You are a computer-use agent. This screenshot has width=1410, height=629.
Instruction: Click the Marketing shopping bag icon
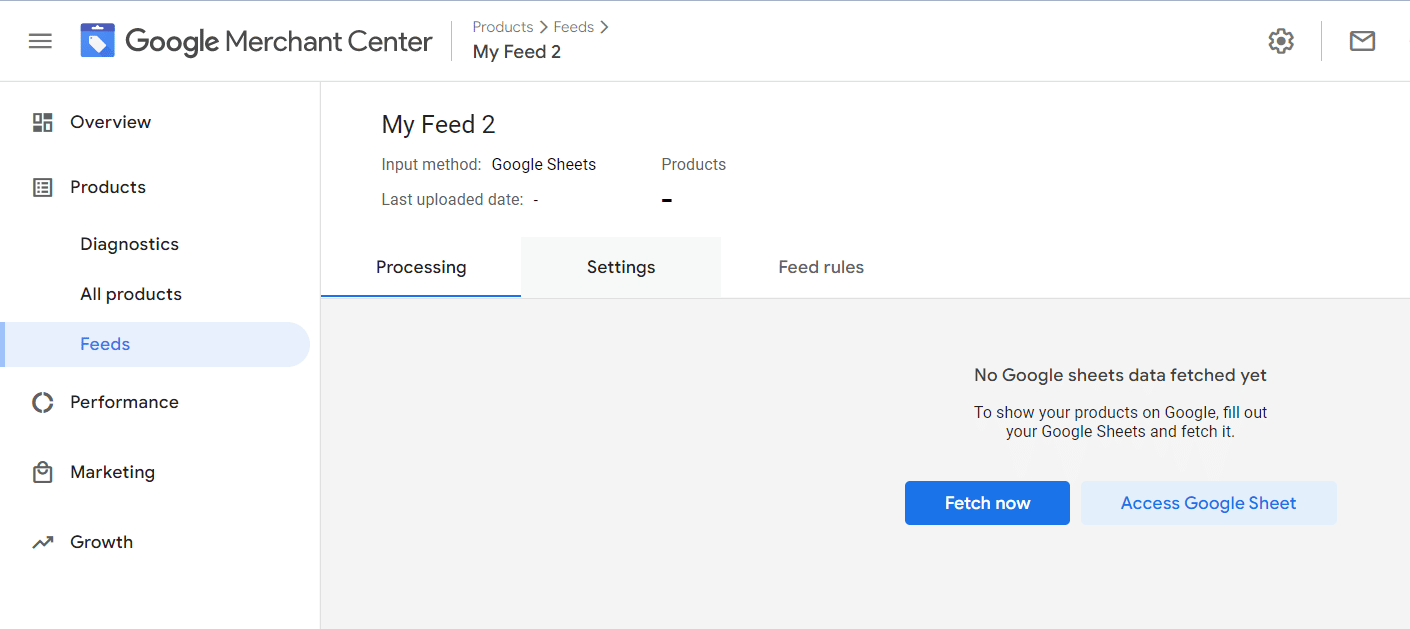pyautogui.click(x=42, y=472)
